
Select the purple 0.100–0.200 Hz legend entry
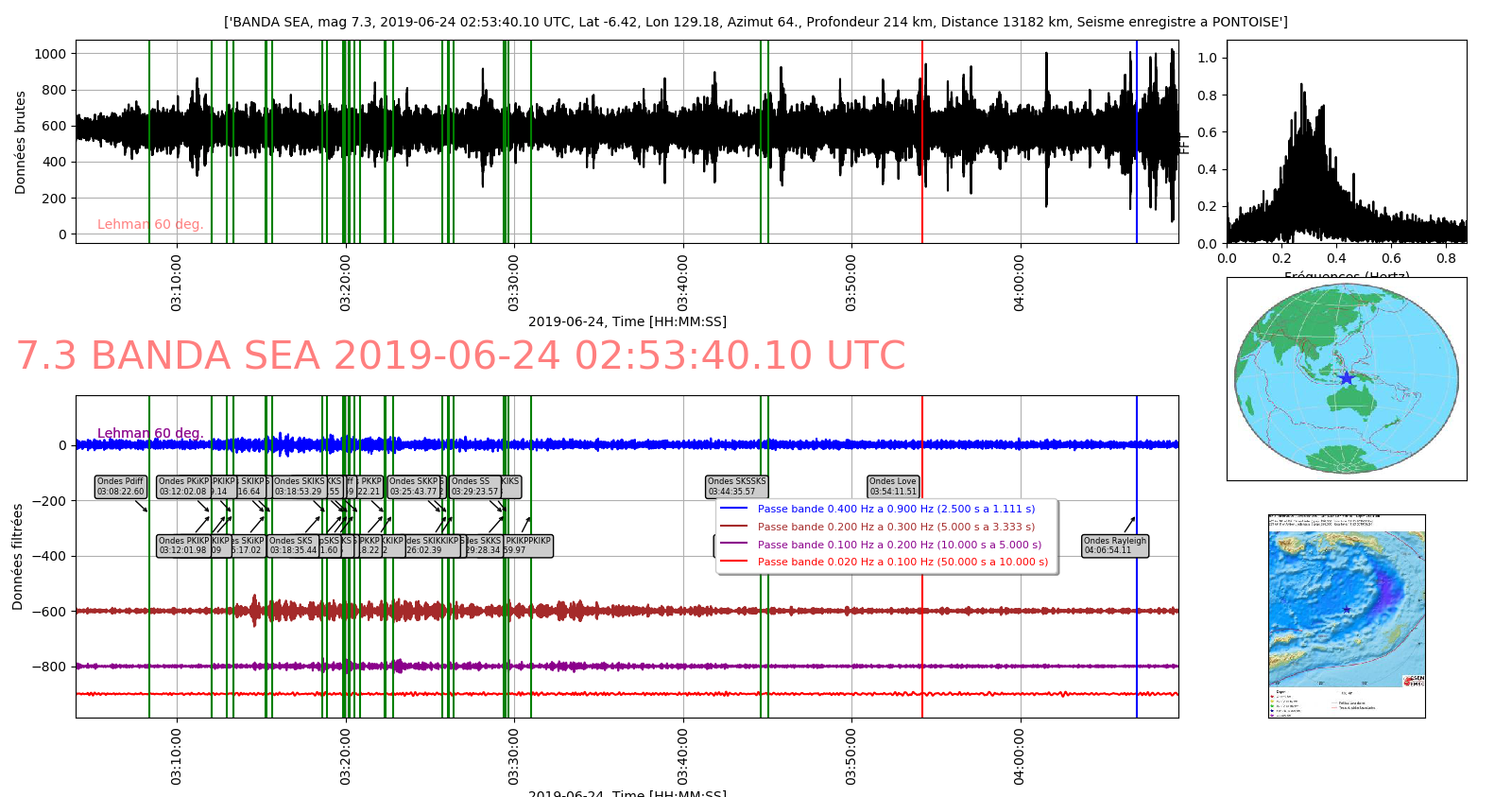coord(899,545)
